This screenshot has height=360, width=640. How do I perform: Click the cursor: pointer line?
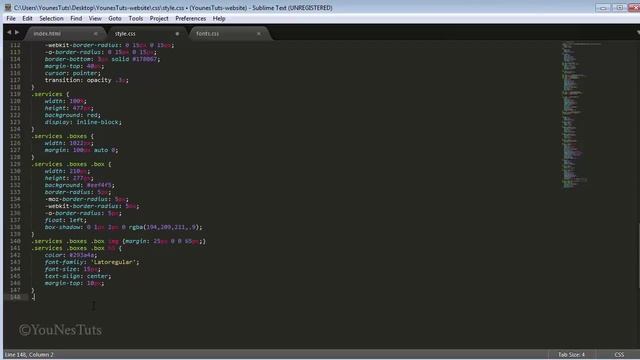[73, 73]
